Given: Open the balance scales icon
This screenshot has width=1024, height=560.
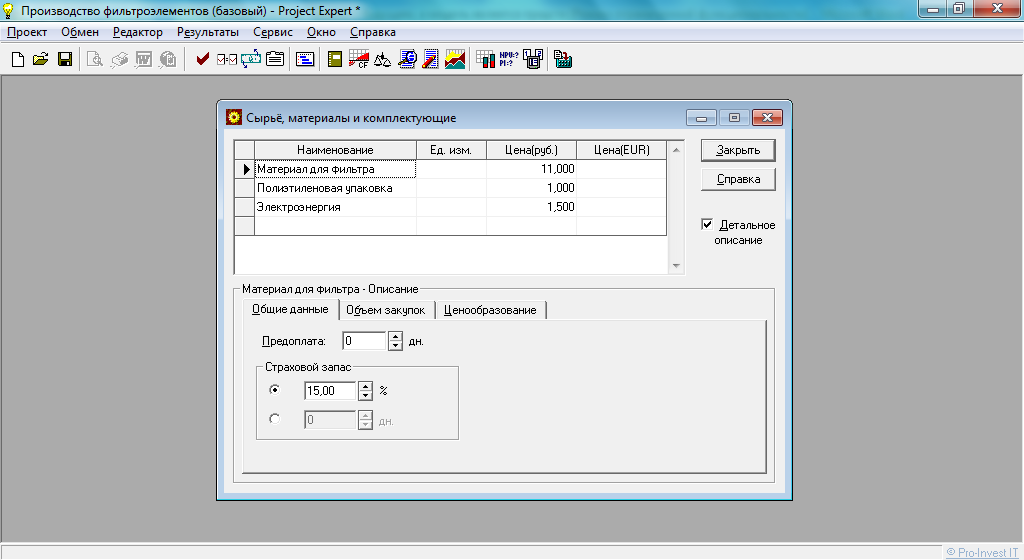Looking at the screenshot, I should click(x=382, y=59).
